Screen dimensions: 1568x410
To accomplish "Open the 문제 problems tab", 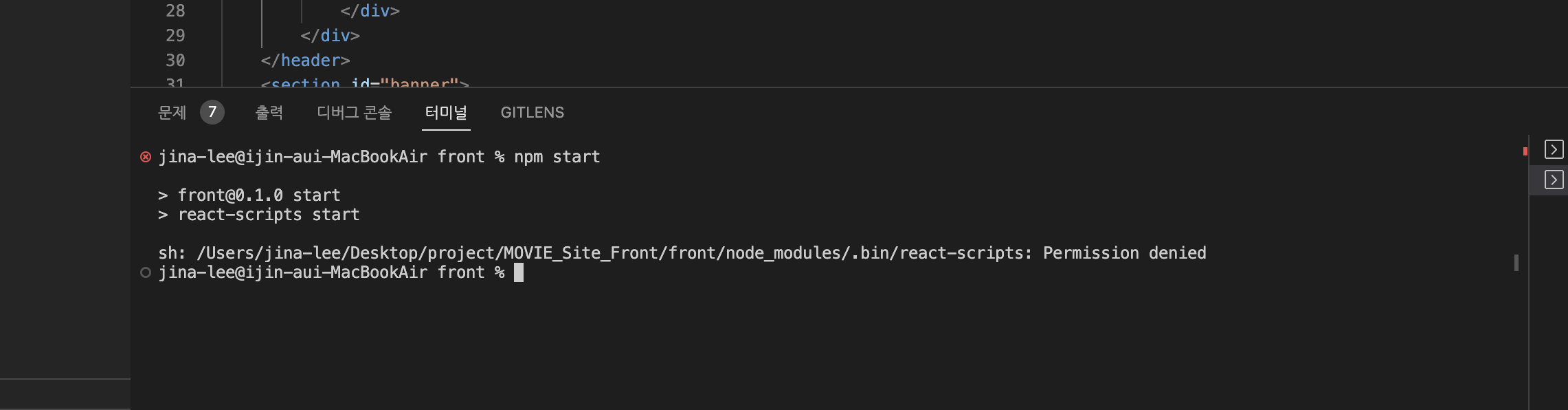I will coord(172,112).
